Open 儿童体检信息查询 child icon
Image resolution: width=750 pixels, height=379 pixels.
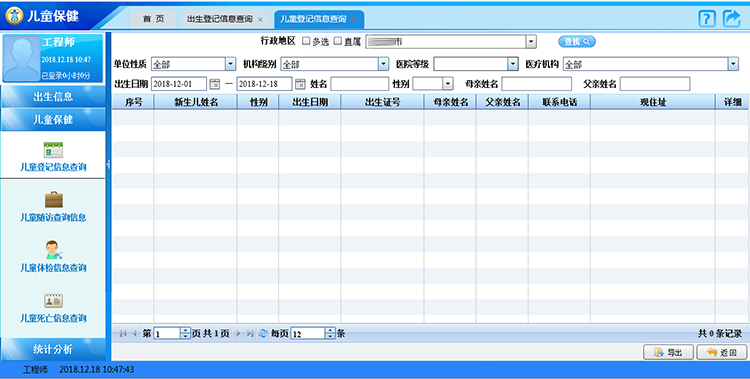(x=54, y=250)
